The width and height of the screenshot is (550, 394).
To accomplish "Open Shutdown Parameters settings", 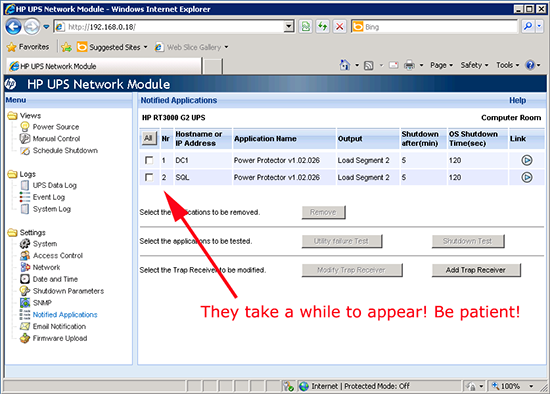I will click(x=68, y=291).
